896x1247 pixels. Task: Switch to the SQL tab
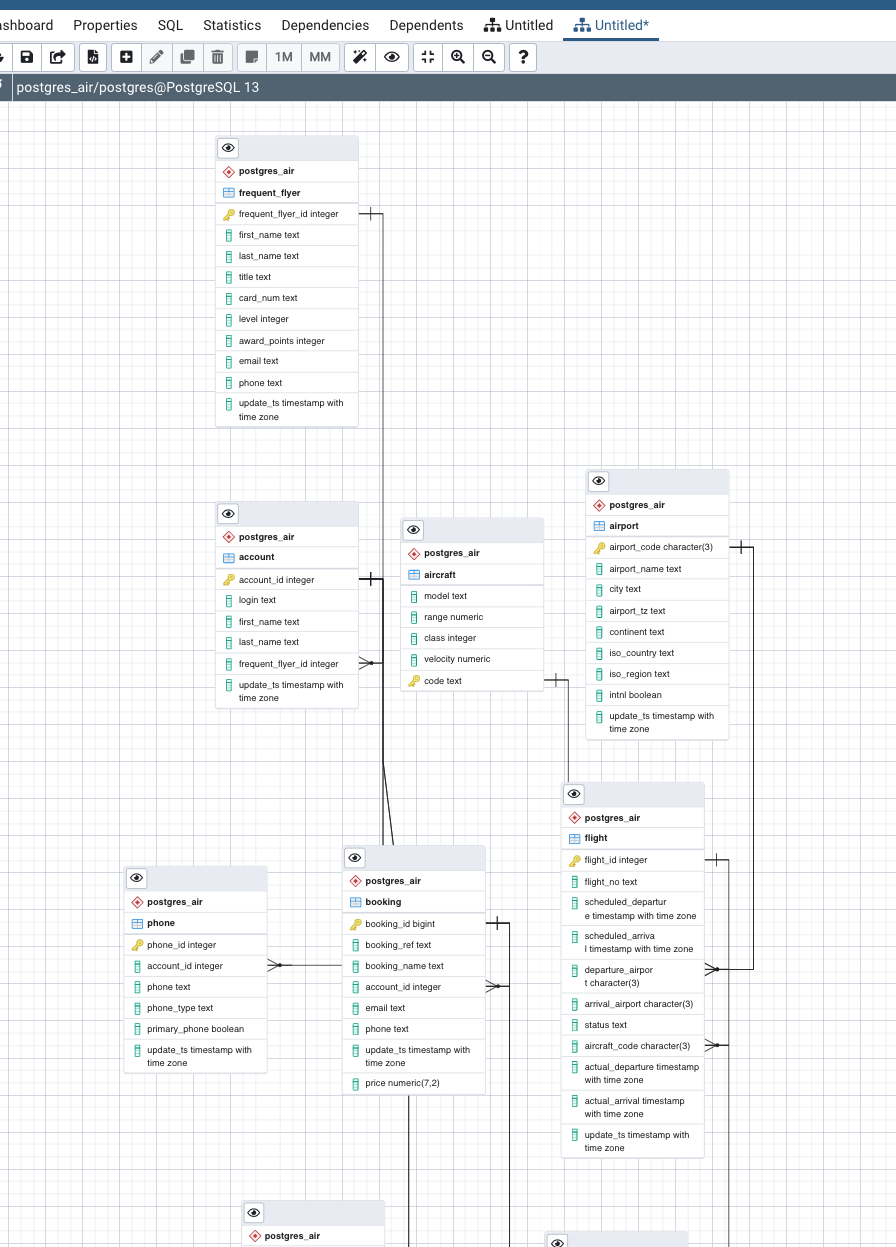tap(170, 25)
